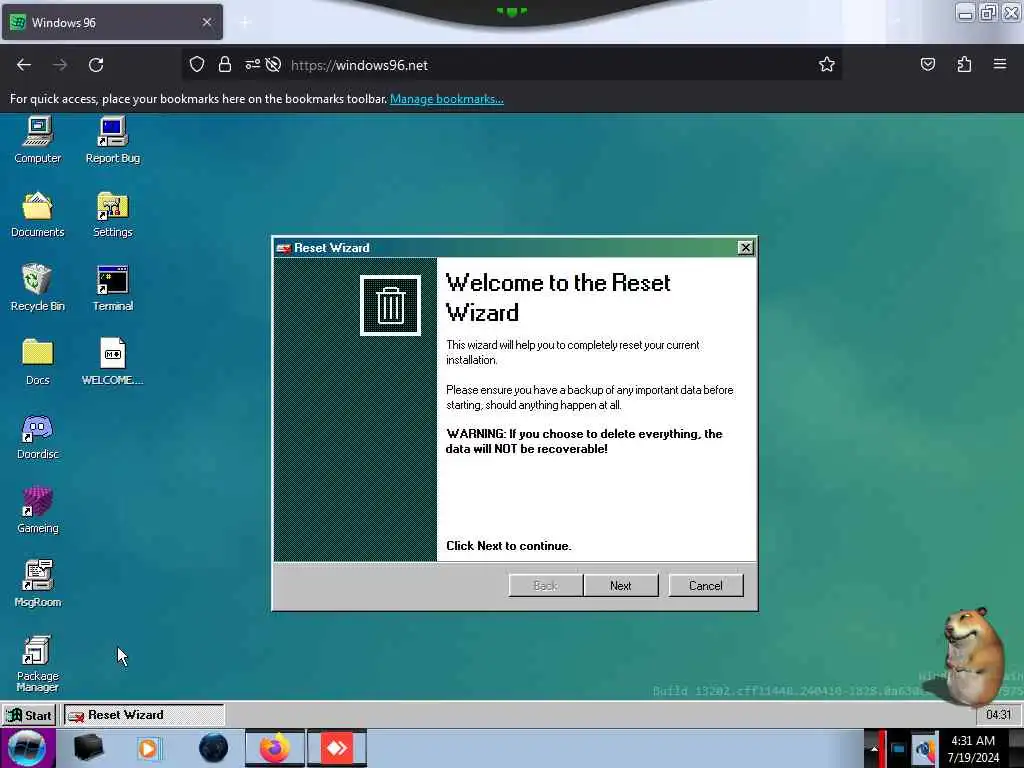Show hidden system tray icons
This screenshot has height=768, width=1024.
point(874,749)
